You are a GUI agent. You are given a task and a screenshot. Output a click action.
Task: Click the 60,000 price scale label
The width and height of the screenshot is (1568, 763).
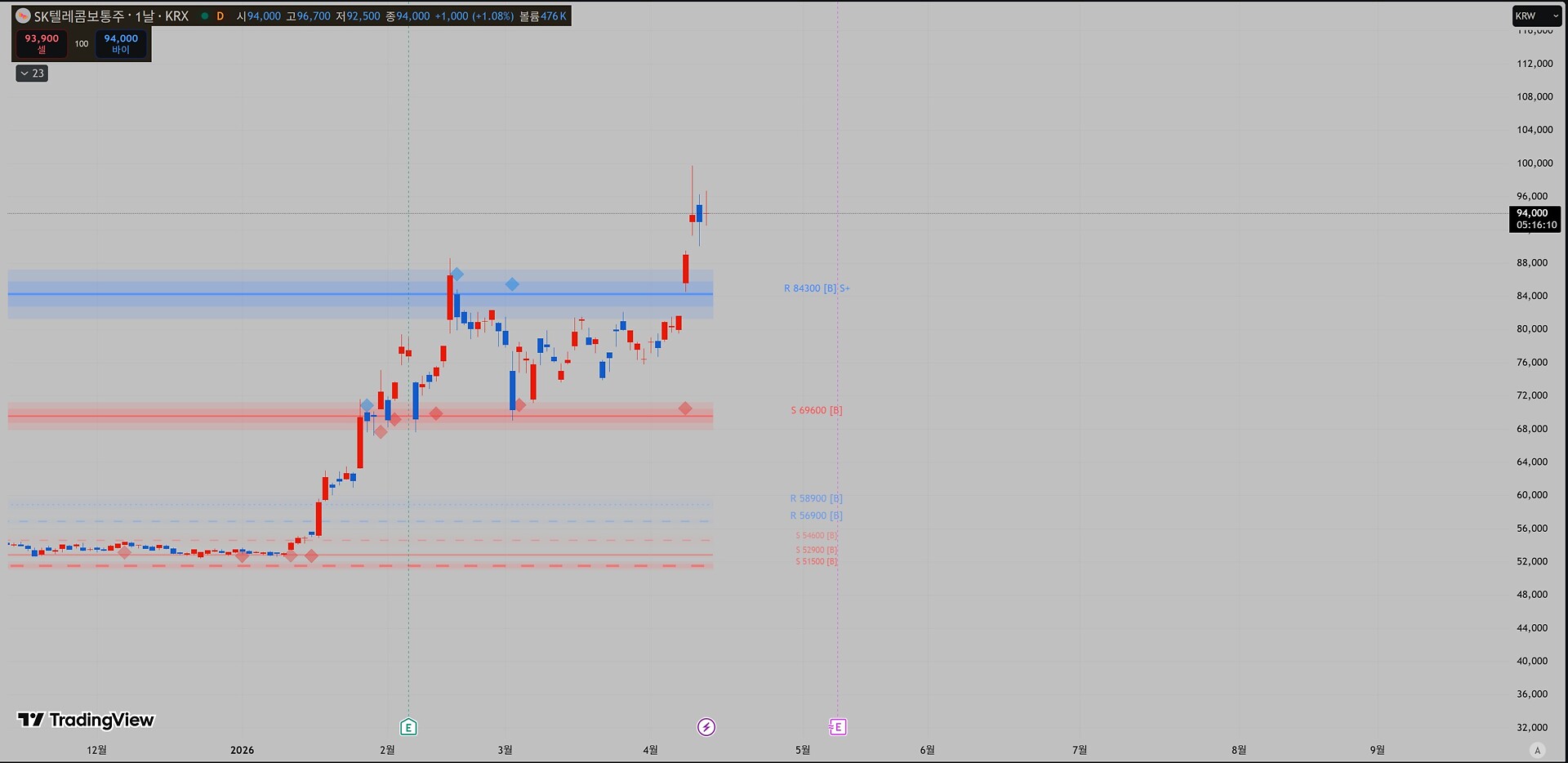pos(1532,494)
